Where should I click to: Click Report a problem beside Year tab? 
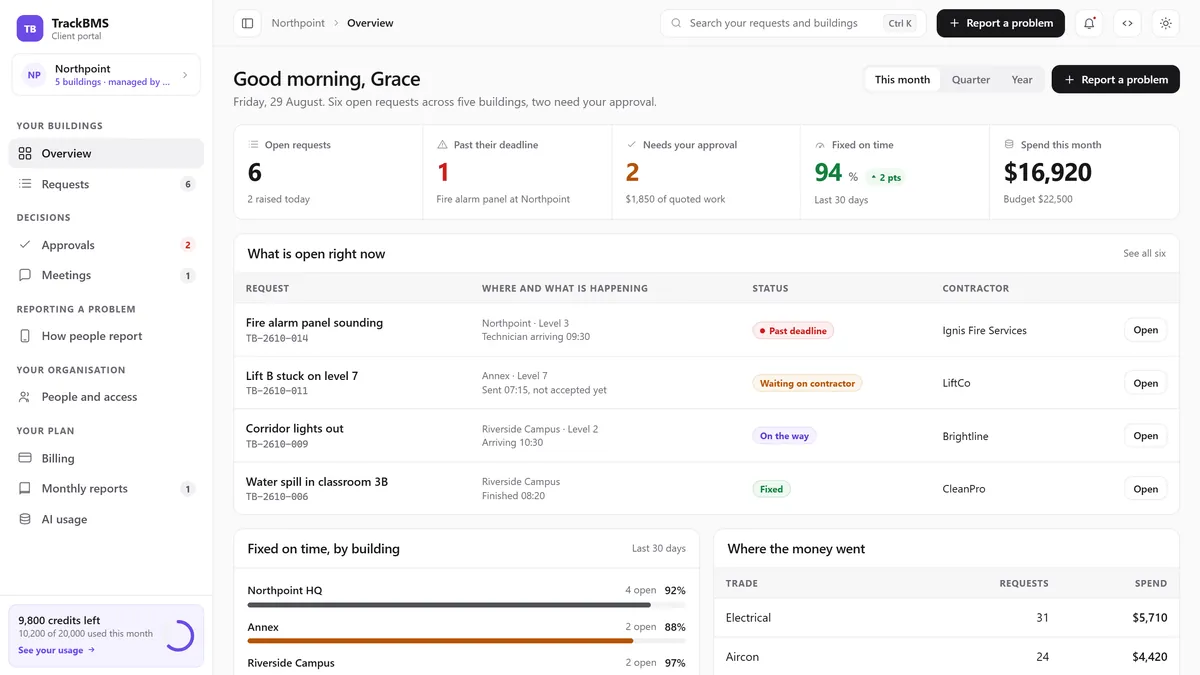(x=1115, y=80)
